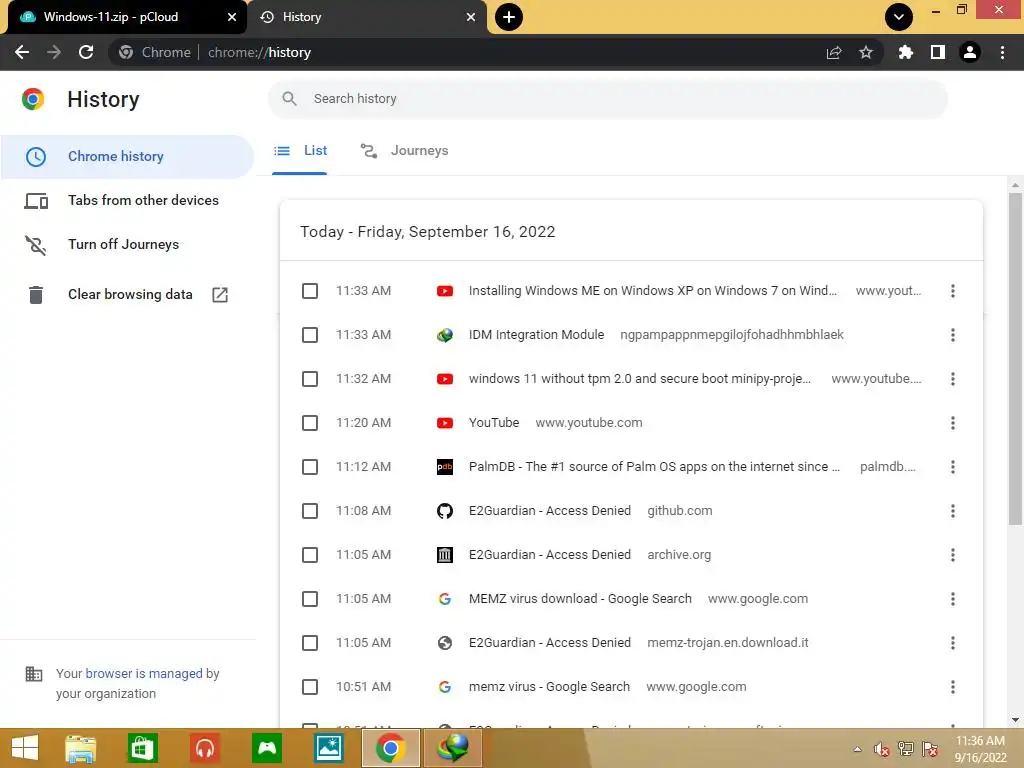1024x768 pixels.
Task: Check the memz virus 10:51 AM checkbox
Action: (x=310, y=687)
